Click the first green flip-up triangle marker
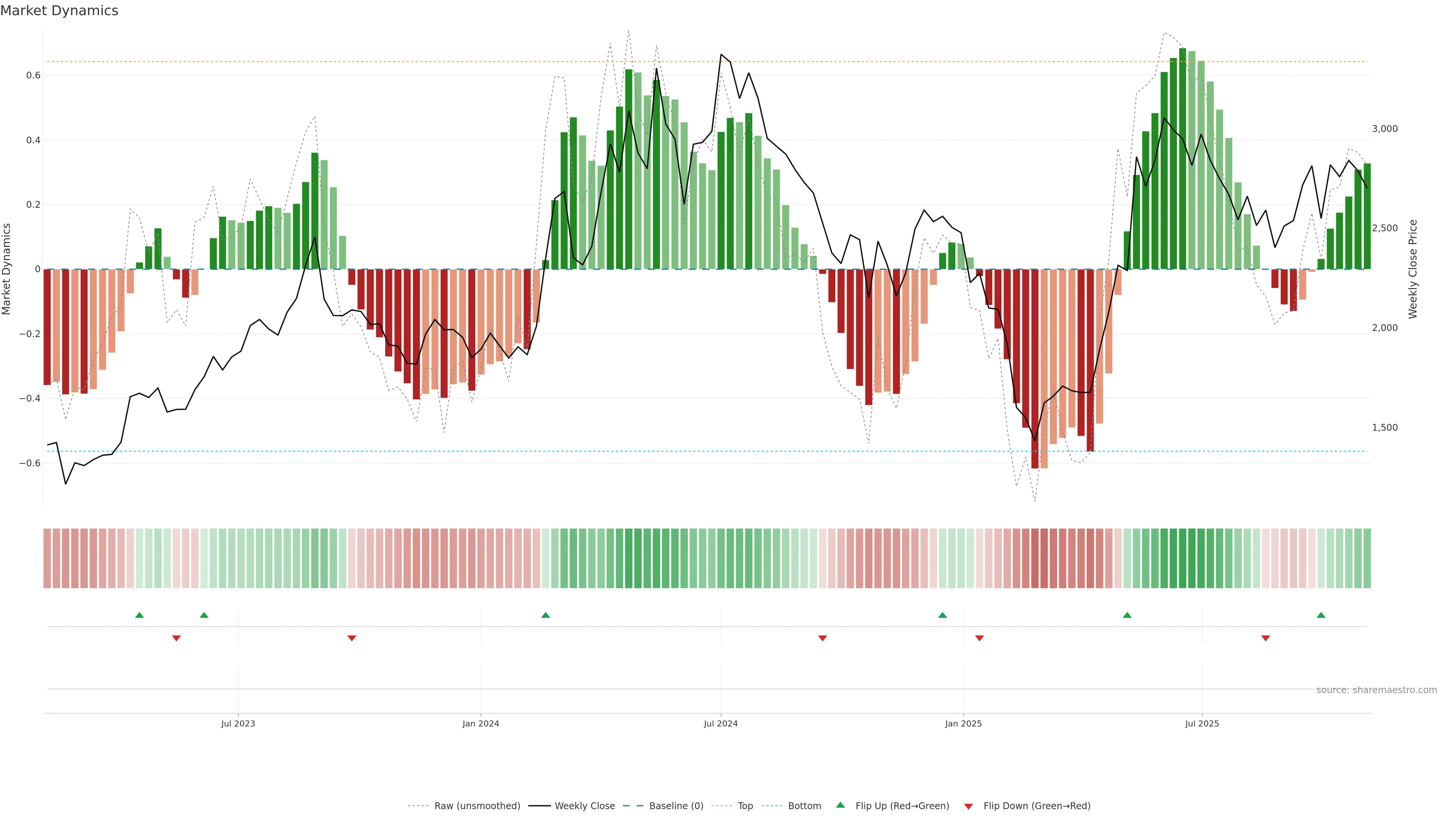 (140, 615)
